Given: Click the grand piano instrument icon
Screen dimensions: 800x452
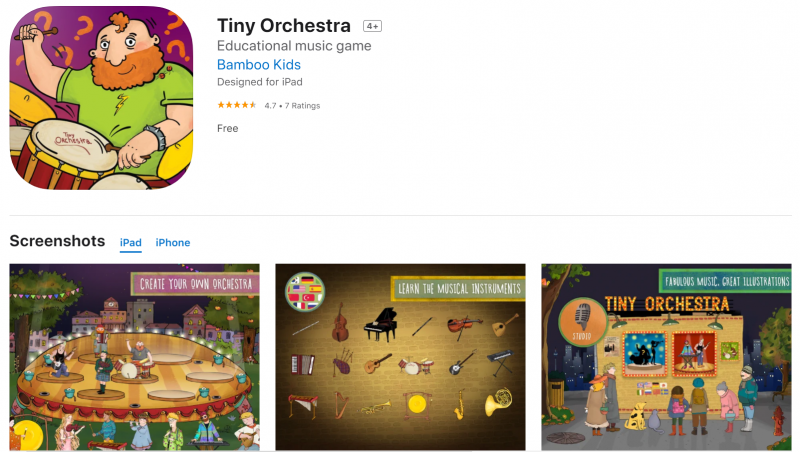Looking at the screenshot, I should tap(381, 324).
